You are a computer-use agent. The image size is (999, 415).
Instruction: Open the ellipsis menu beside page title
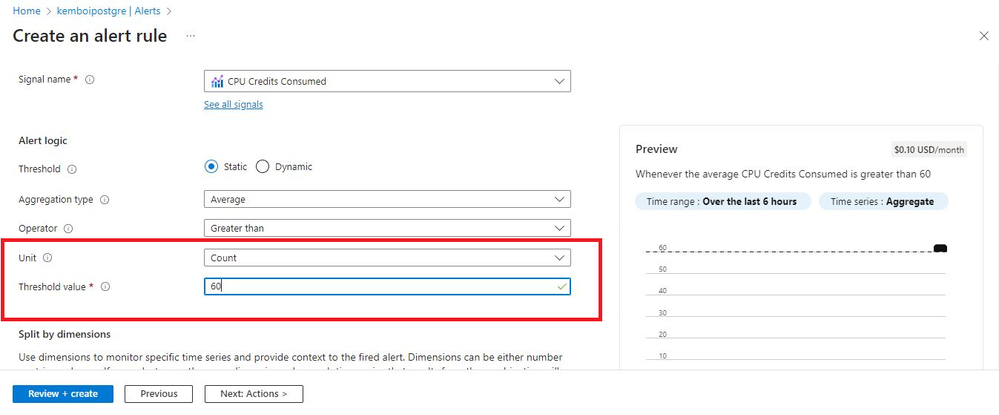190,36
